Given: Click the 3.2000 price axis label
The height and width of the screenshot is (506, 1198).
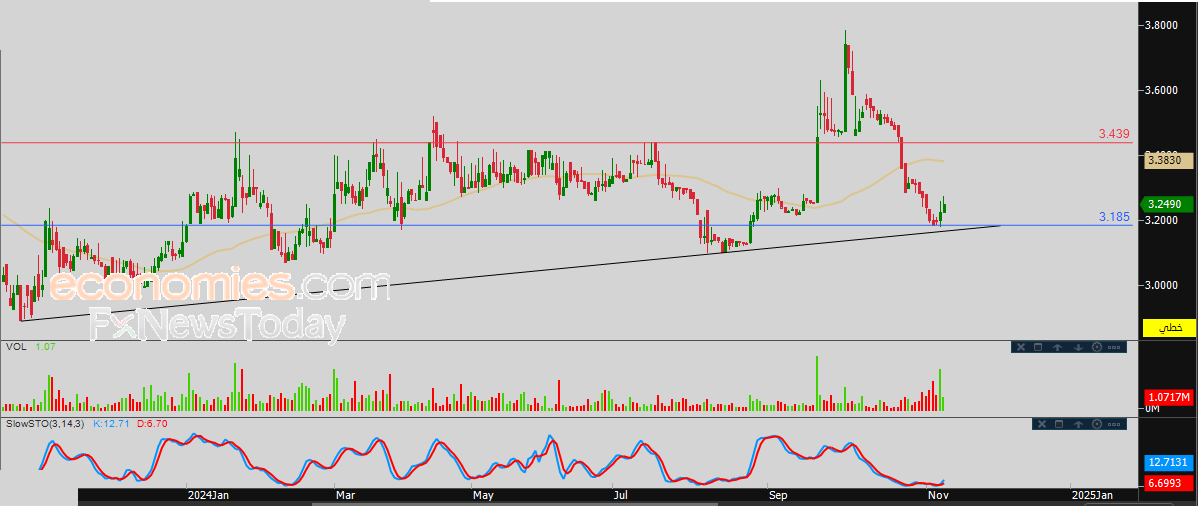Looking at the screenshot, I should point(1161,220).
